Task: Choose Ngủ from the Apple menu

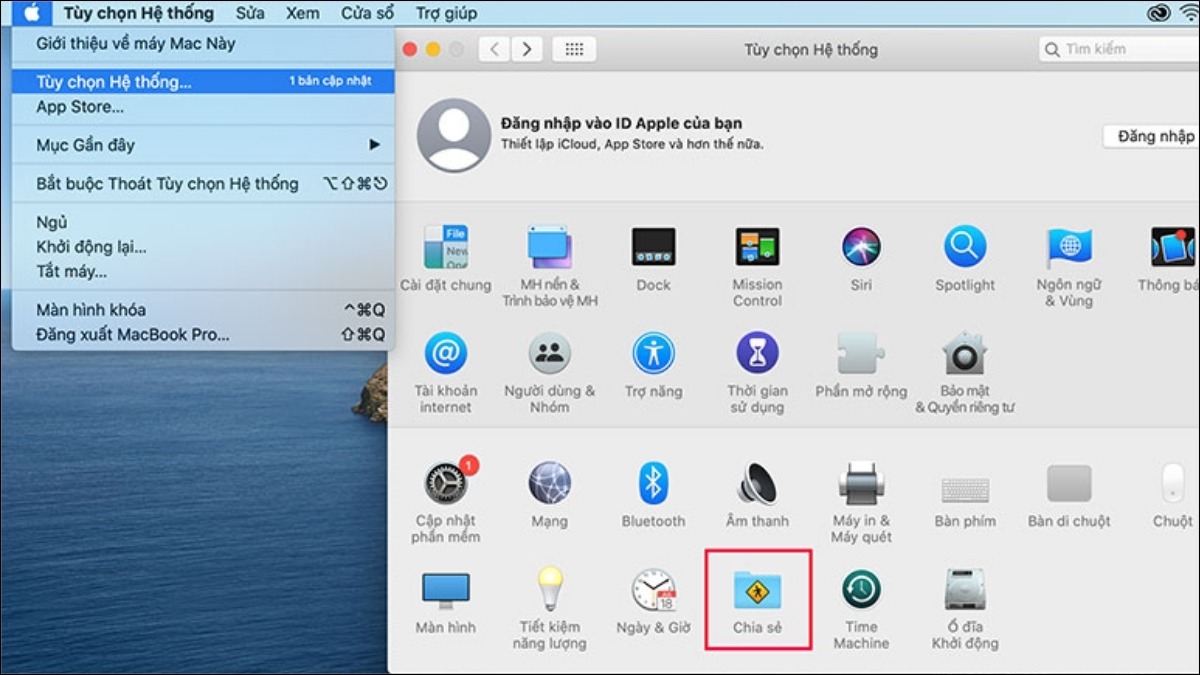Action: pos(204,222)
